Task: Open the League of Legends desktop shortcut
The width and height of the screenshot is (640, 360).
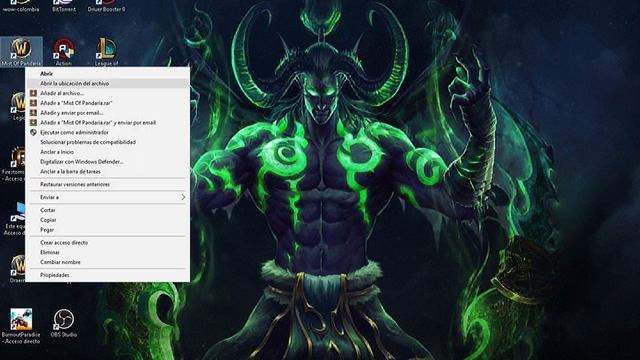Action: tap(106, 51)
